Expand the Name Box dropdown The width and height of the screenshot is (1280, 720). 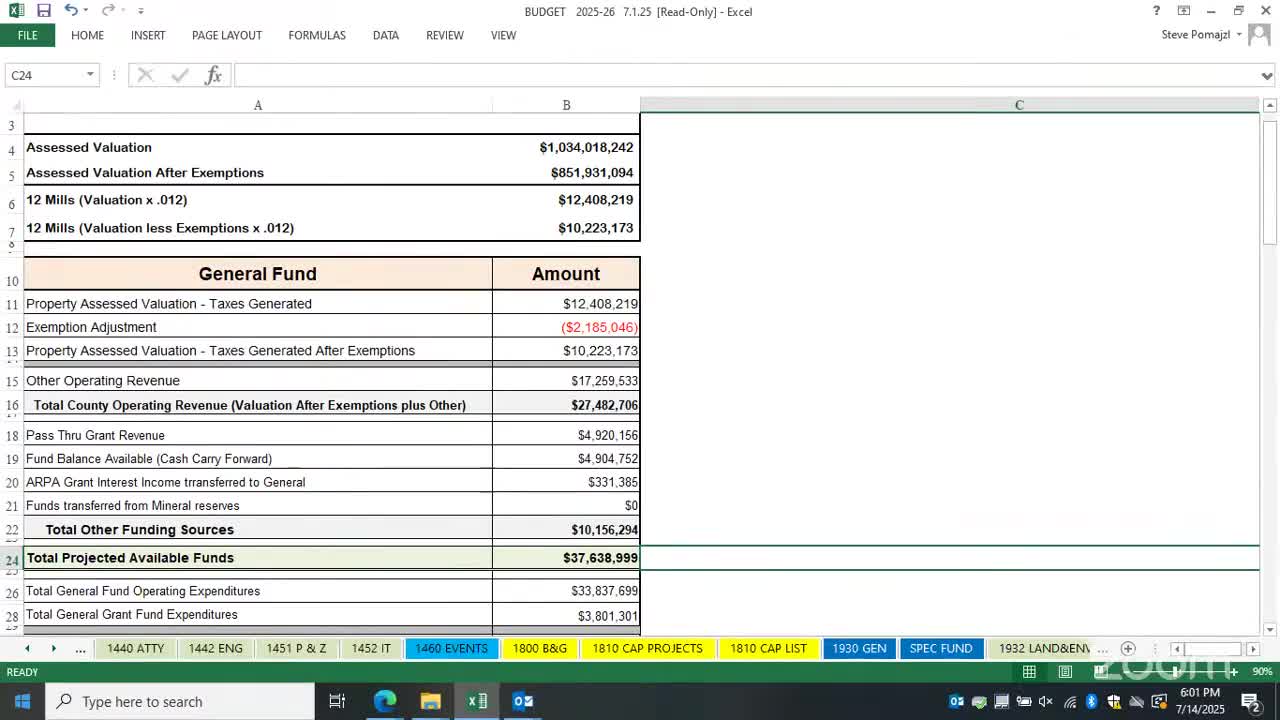90,75
